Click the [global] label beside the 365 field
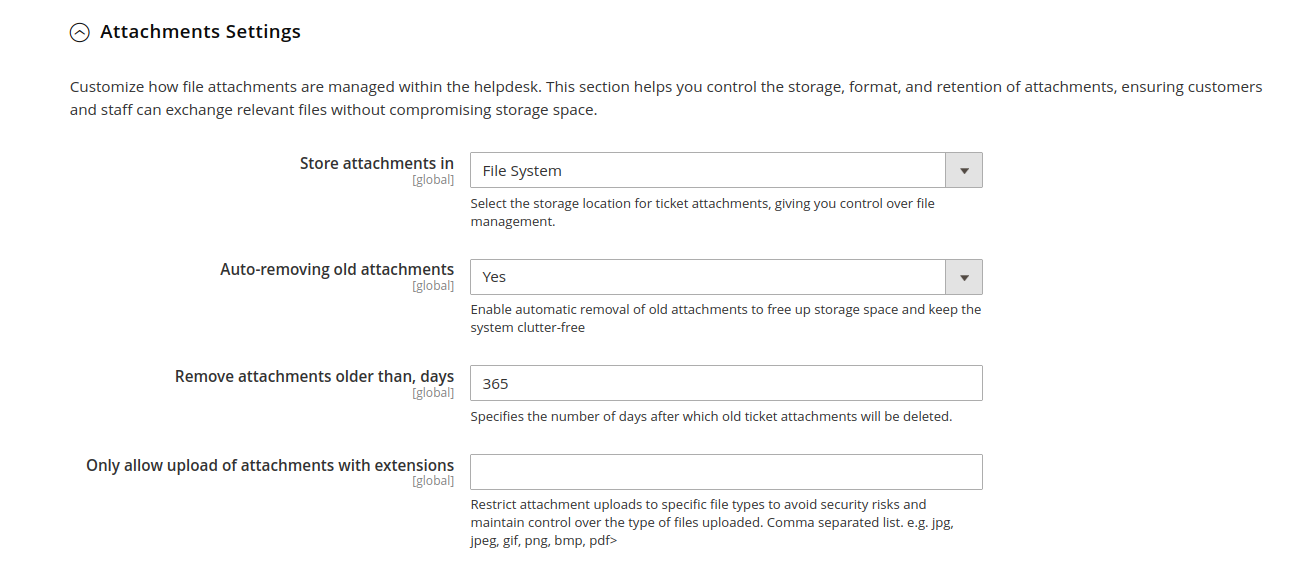 pos(433,392)
